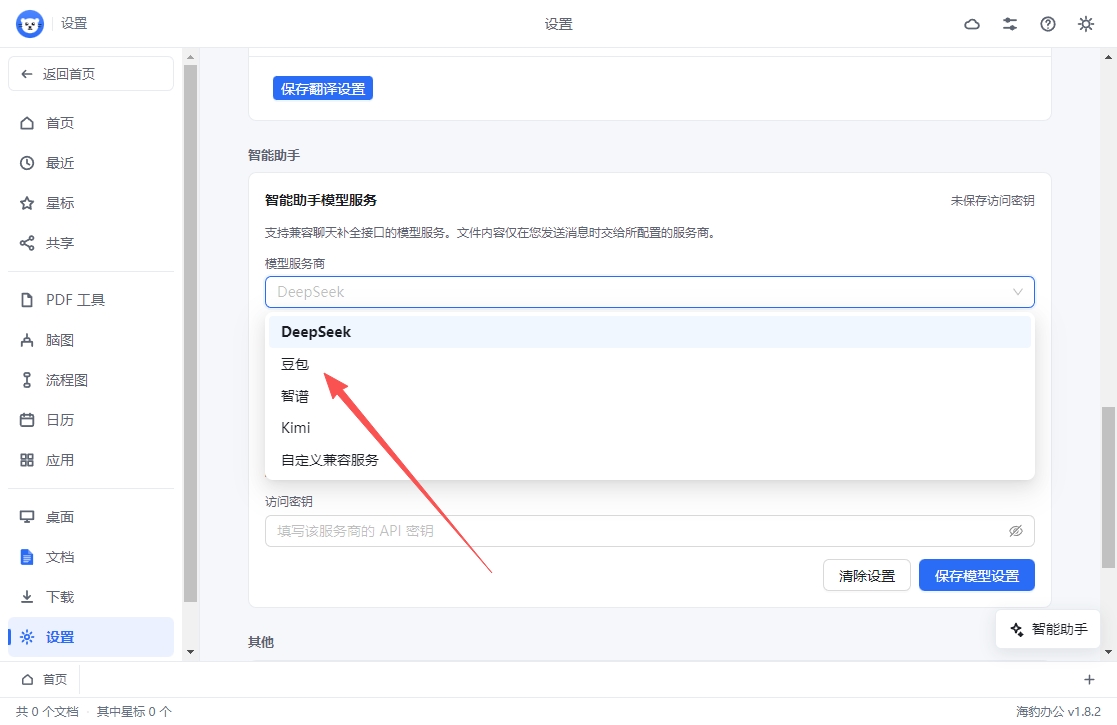
Task: Open the 首页 bottom tab
Action: pyautogui.click(x=44, y=679)
